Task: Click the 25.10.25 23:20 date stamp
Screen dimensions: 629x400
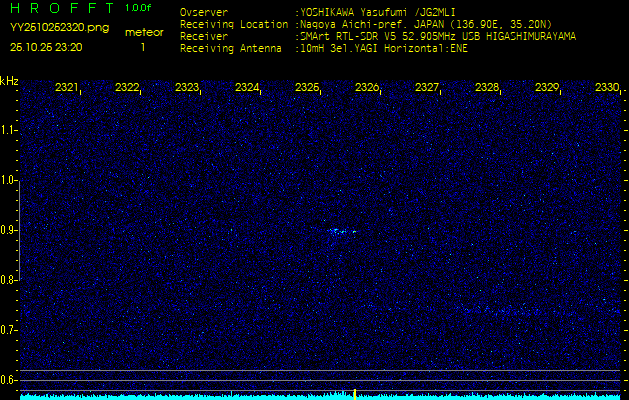Action: click(46, 47)
